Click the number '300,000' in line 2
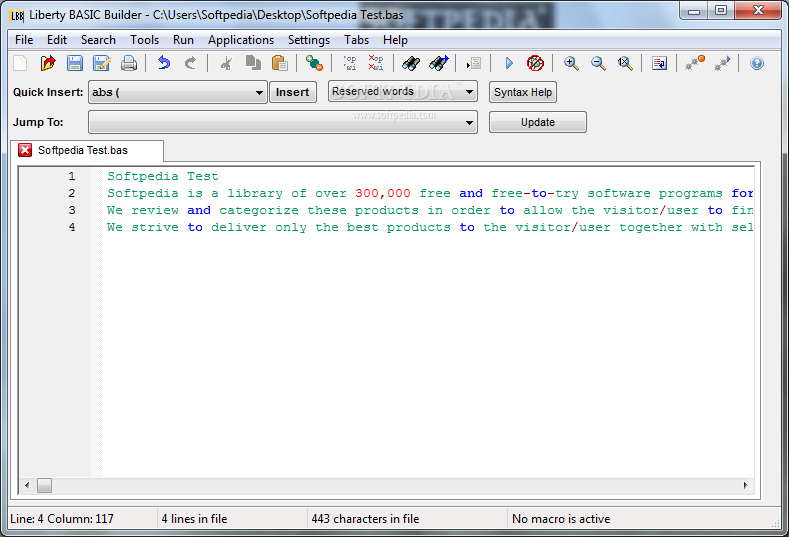789x537 pixels. (383, 193)
